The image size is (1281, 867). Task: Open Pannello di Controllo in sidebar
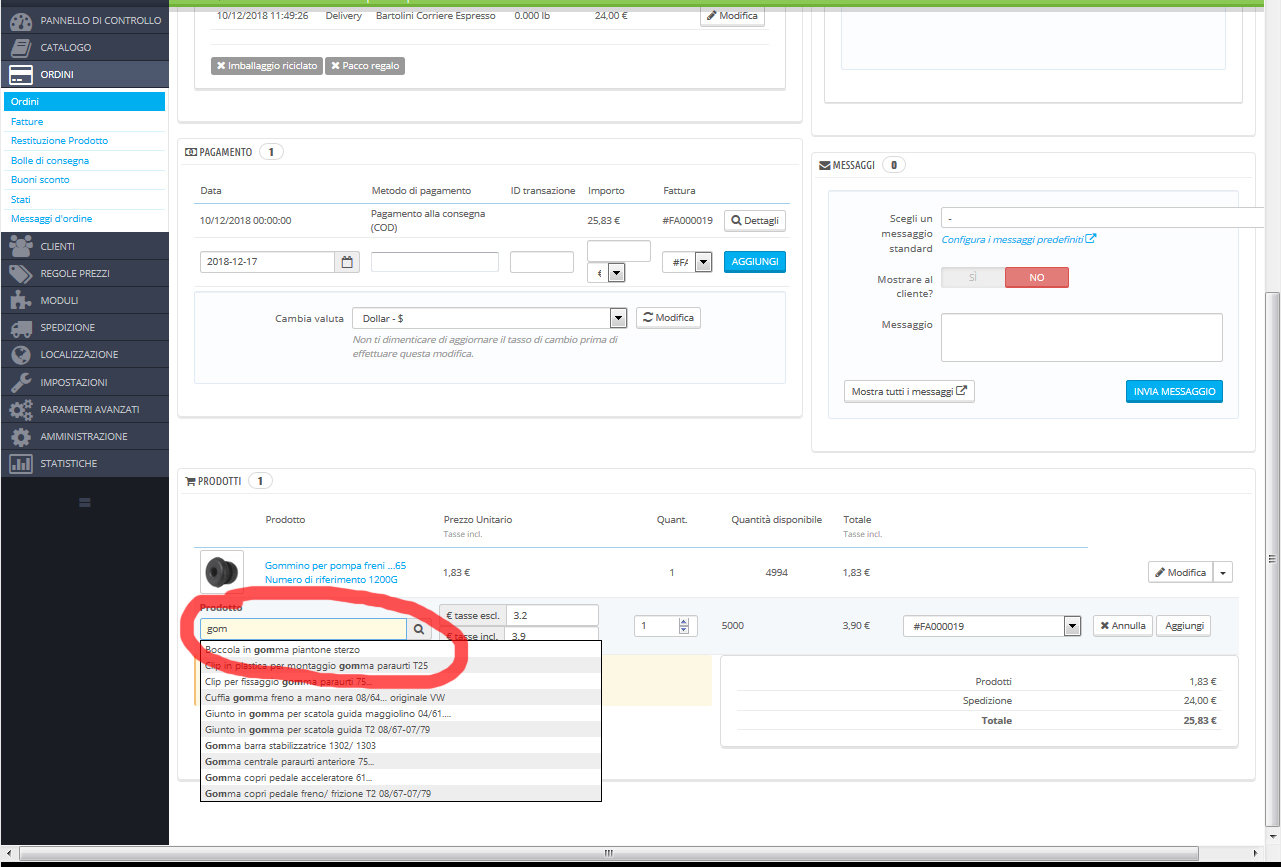click(x=85, y=20)
